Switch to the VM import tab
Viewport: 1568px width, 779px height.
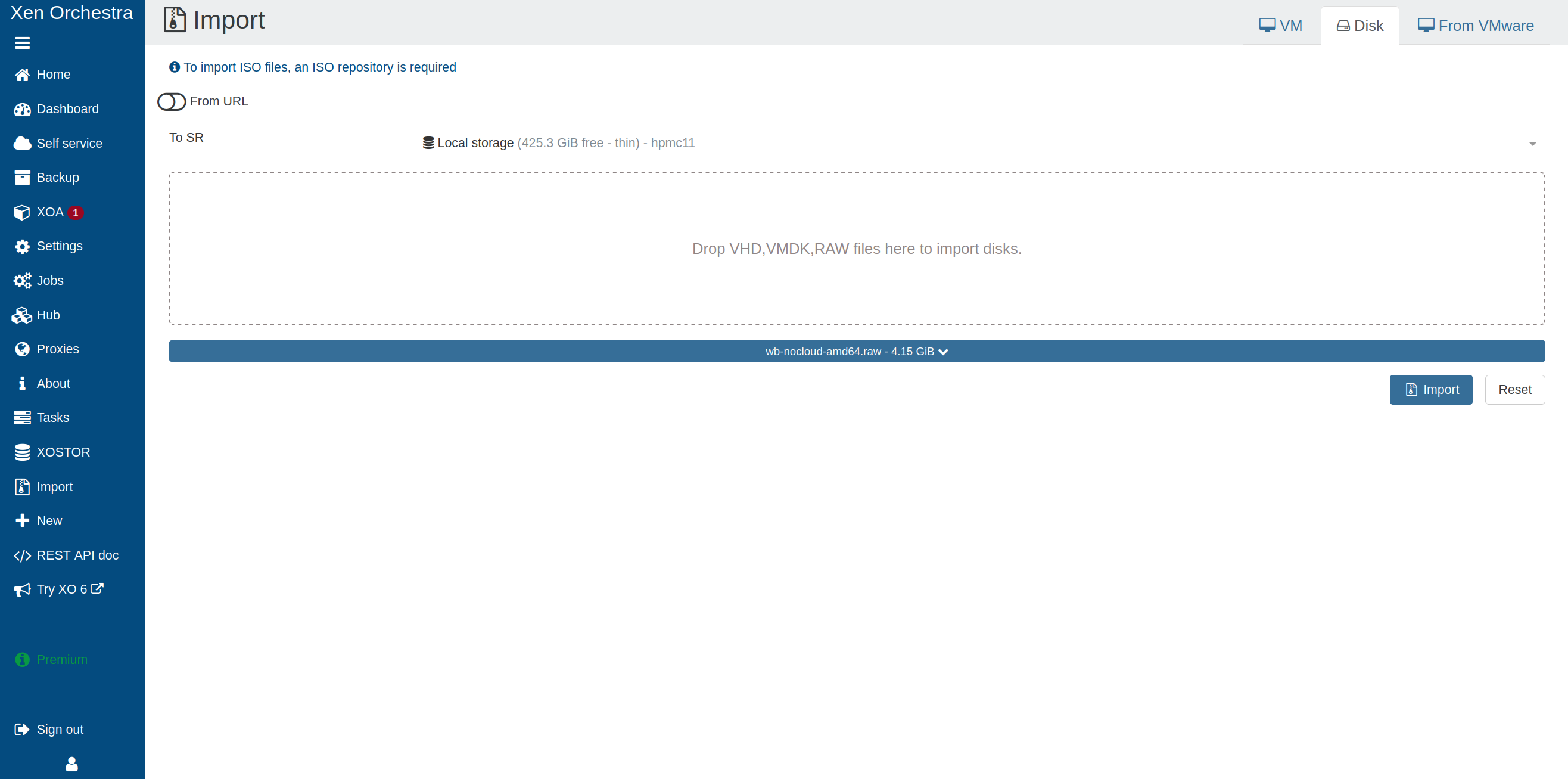pyautogui.click(x=1280, y=26)
